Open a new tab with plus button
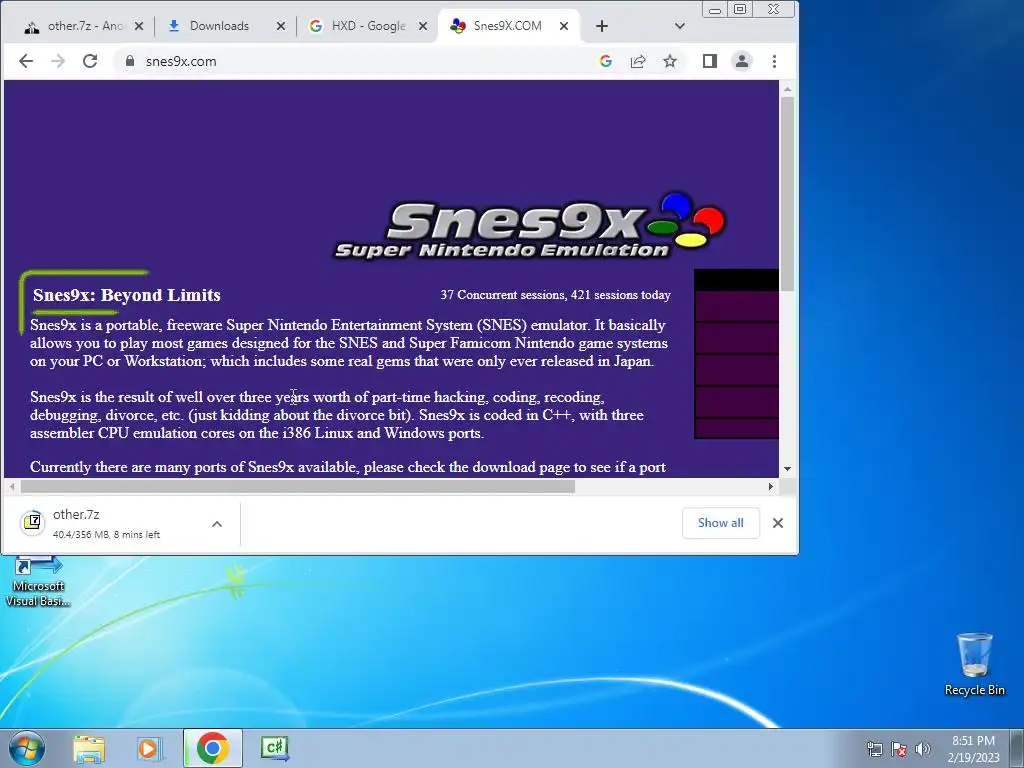 point(601,26)
